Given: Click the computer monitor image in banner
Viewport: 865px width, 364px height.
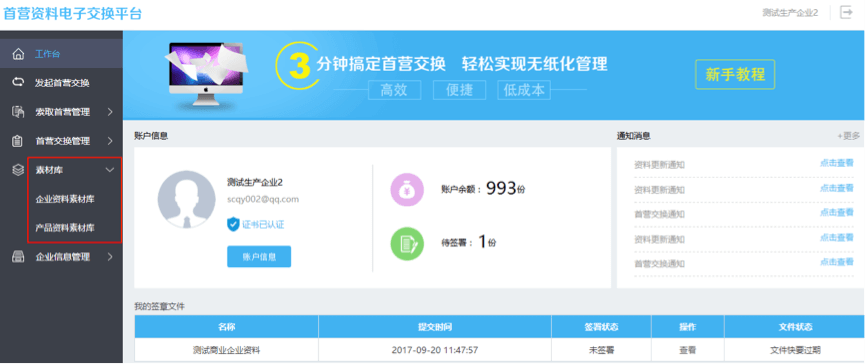Looking at the screenshot, I should [205, 74].
